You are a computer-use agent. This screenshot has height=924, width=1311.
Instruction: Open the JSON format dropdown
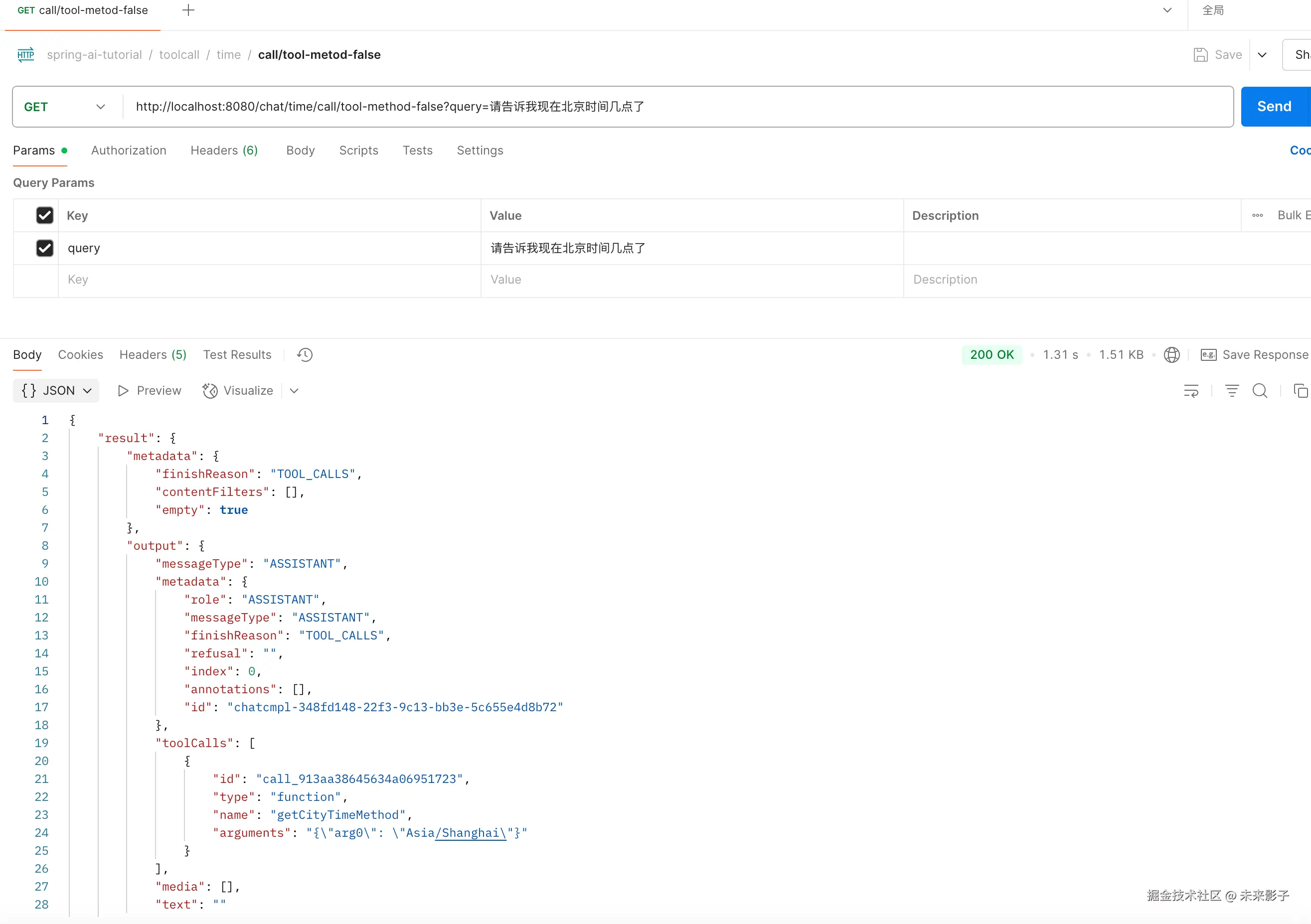[x=56, y=391]
